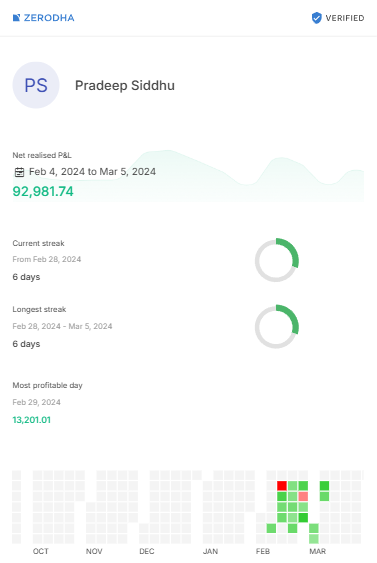
Task: Click the net realised P&L area chart
Action: pos(188,176)
